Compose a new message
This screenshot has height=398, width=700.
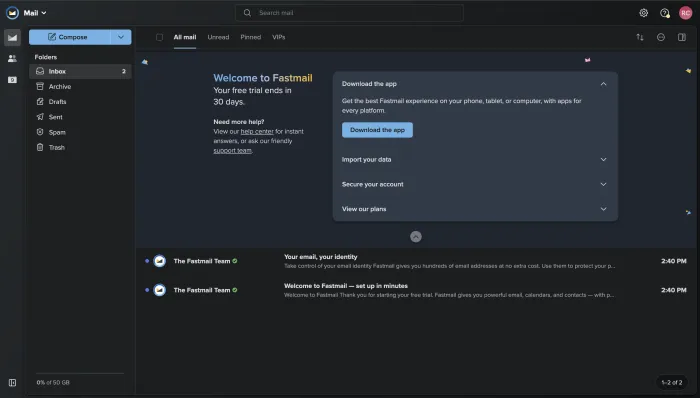pyautogui.click(x=70, y=37)
